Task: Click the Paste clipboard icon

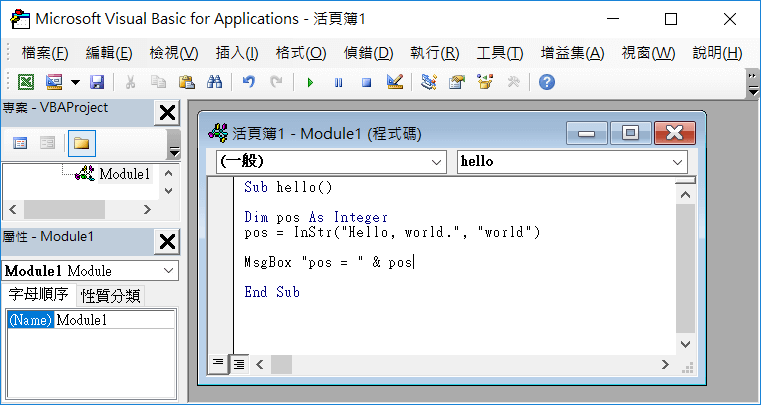Action: [x=186, y=82]
